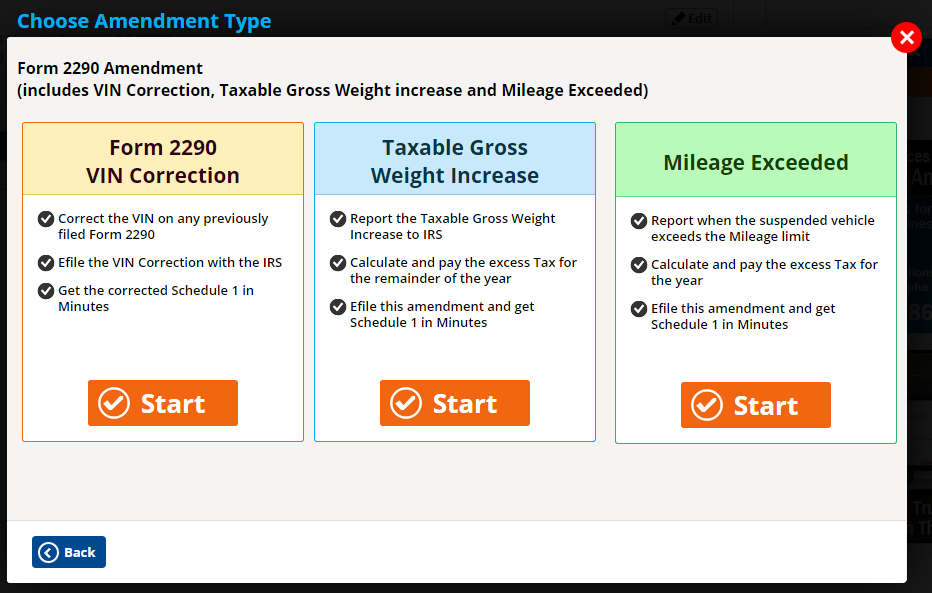Click check bullet beside 'Calculate and pay' for the year
932x593 pixels.
pos(639,264)
